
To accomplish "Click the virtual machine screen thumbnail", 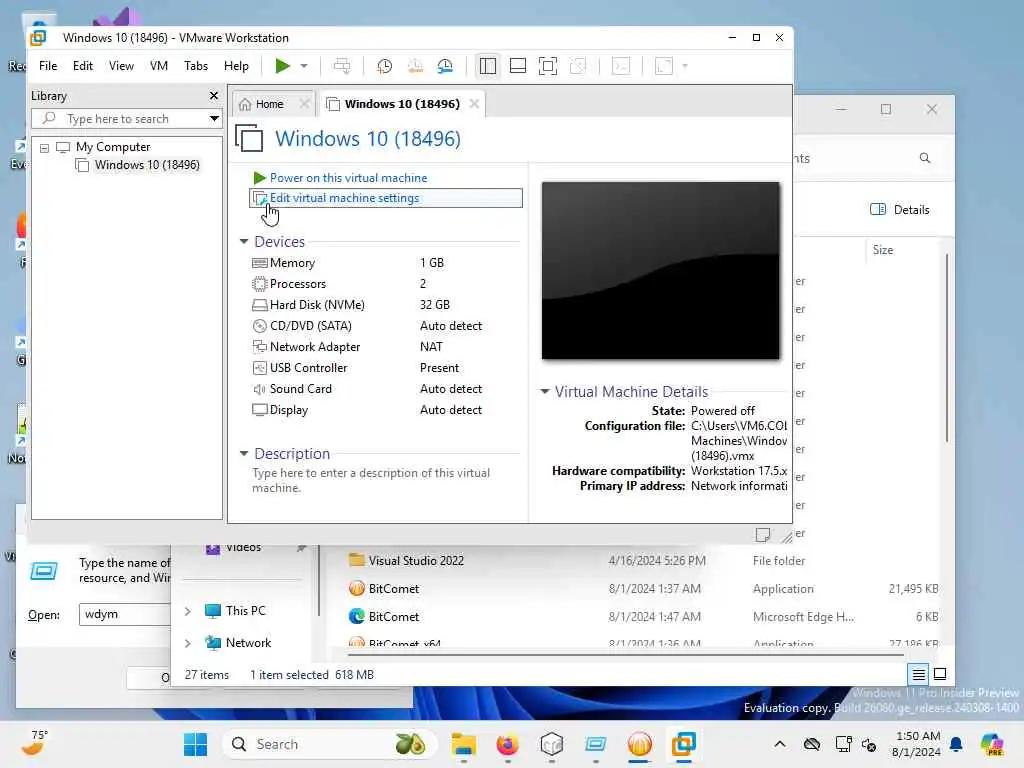I will point(660,270).
